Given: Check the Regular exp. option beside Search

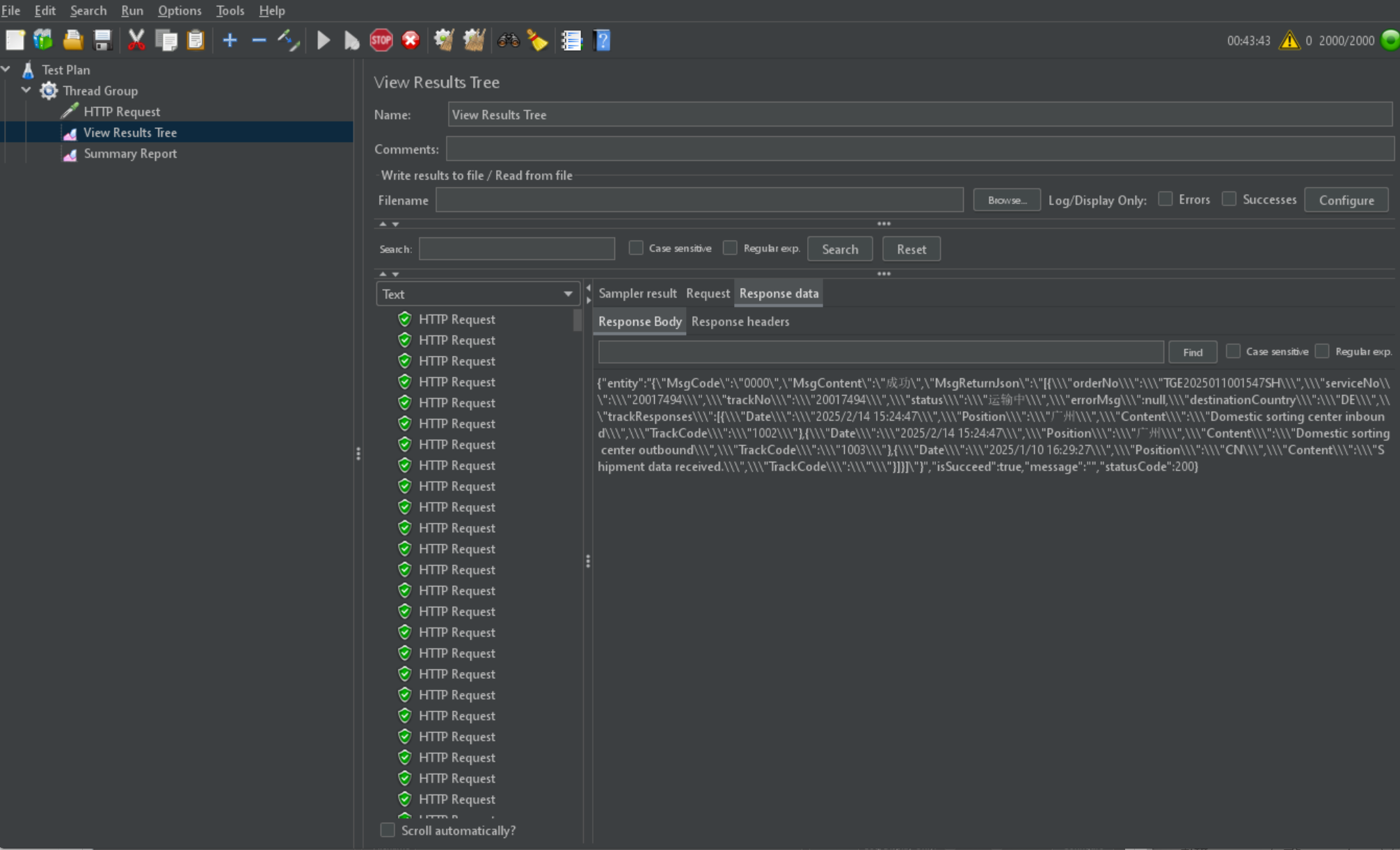Looking at the screenshot, I should point(729,248).
